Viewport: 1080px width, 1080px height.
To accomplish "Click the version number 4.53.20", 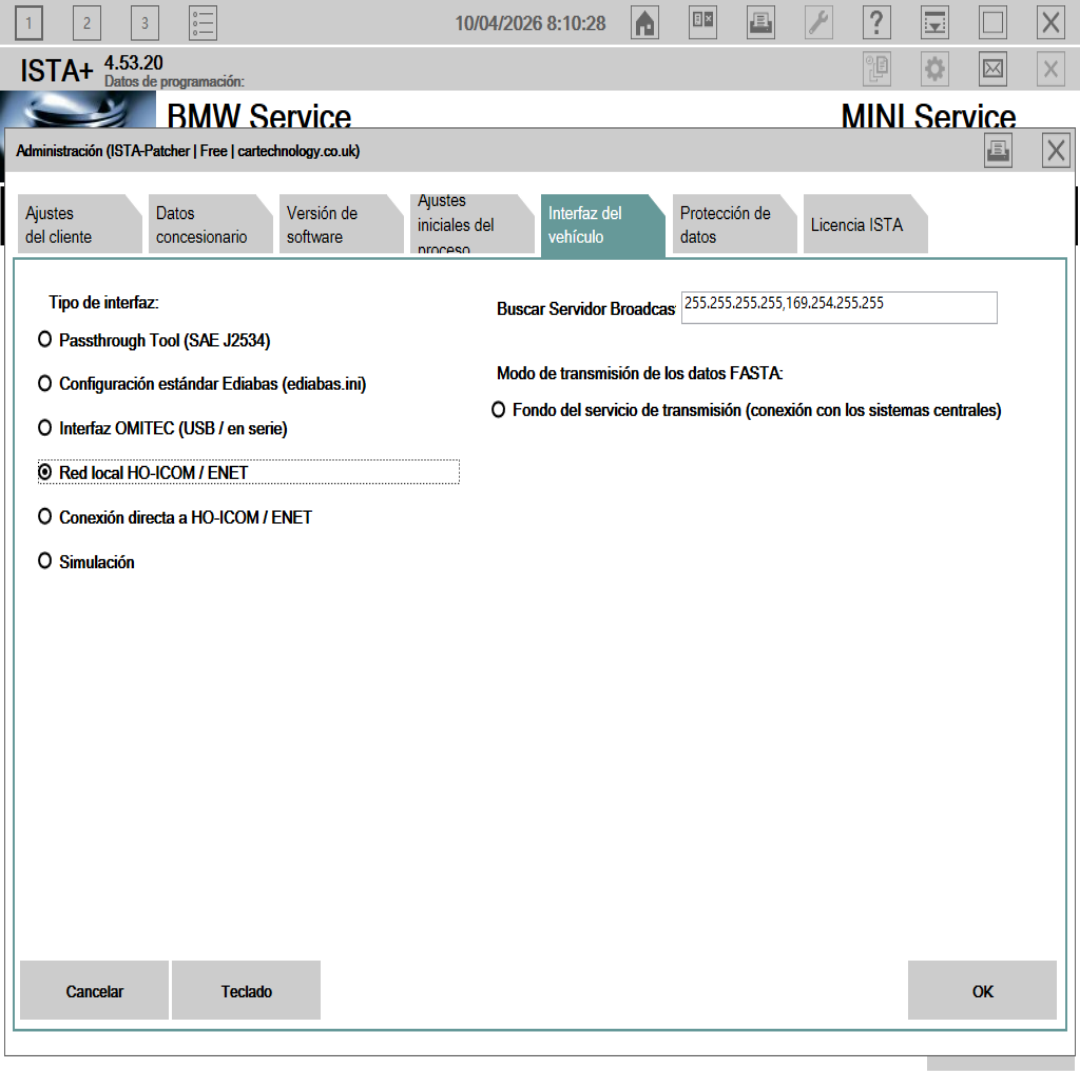I will [134, 63].
